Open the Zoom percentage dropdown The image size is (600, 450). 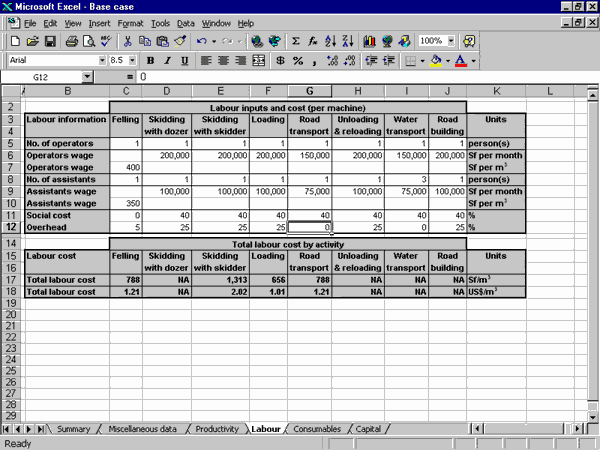pos(452,41)
